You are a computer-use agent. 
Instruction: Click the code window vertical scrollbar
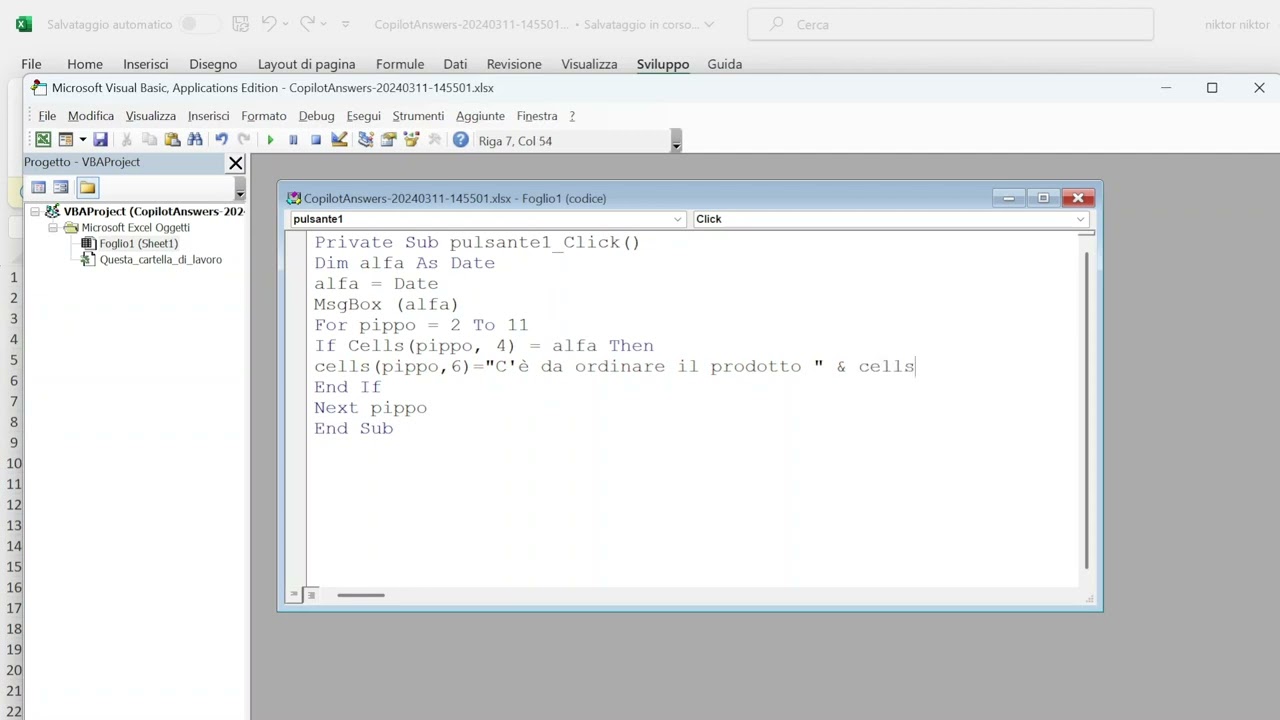click(x=1087, y=410)
